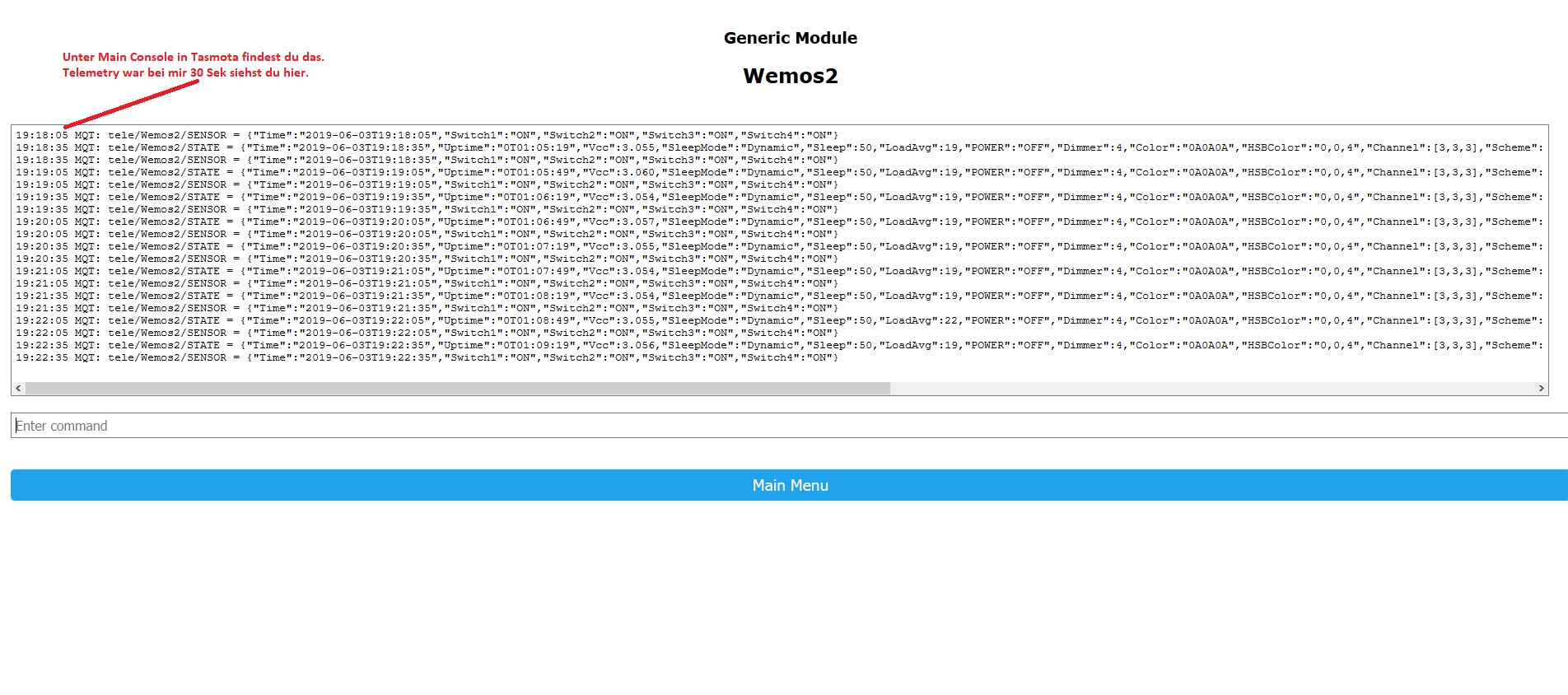Select the 19:18:35 SENSOR log line
The image size is (1568, 695).
pos(427,160)
